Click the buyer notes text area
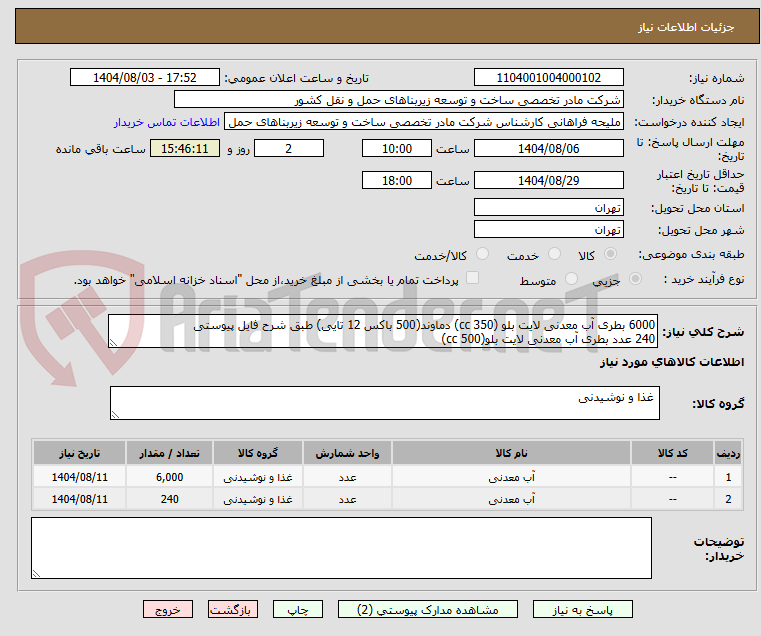This screenshot has height=636, width=761. point(341,548)
